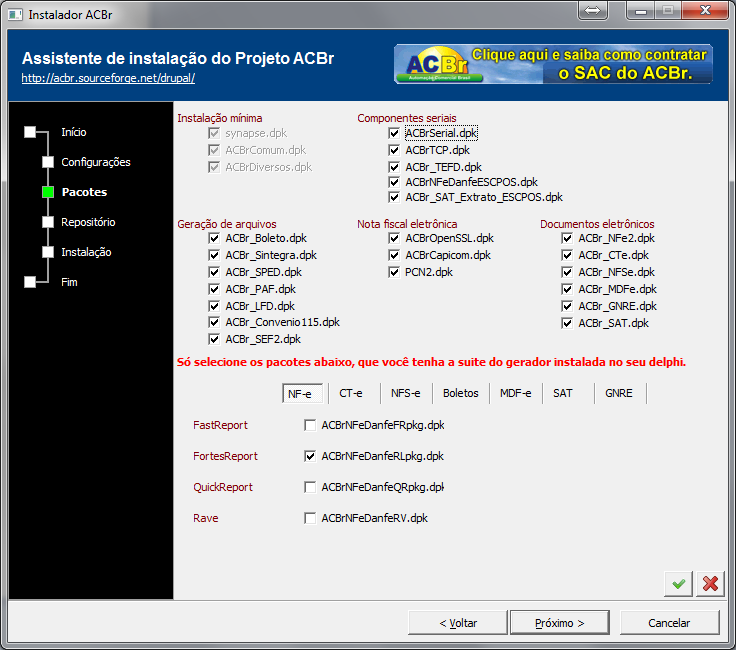Click the Configurações wizard step
Screen dimensions: 736x650
tap(96, 162)
